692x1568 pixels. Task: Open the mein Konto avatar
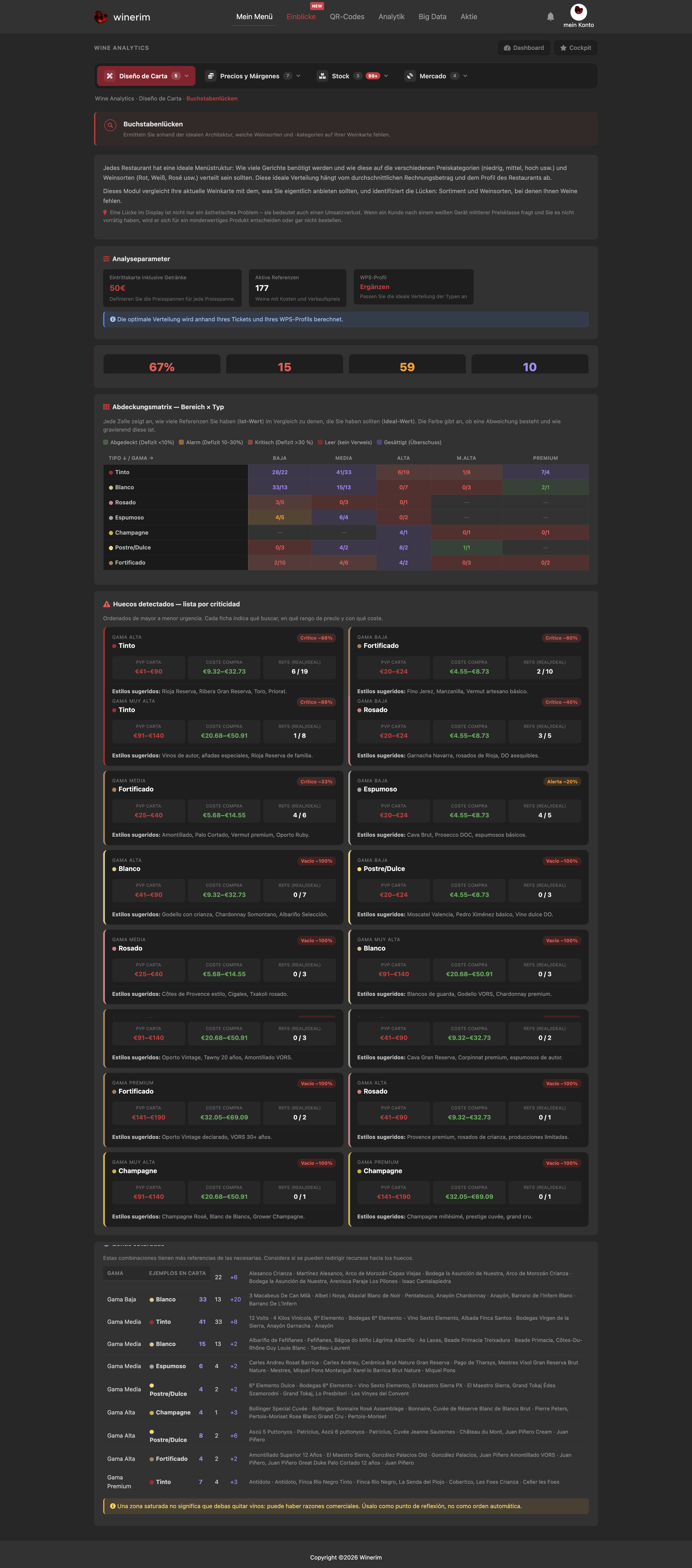(578, 12)
